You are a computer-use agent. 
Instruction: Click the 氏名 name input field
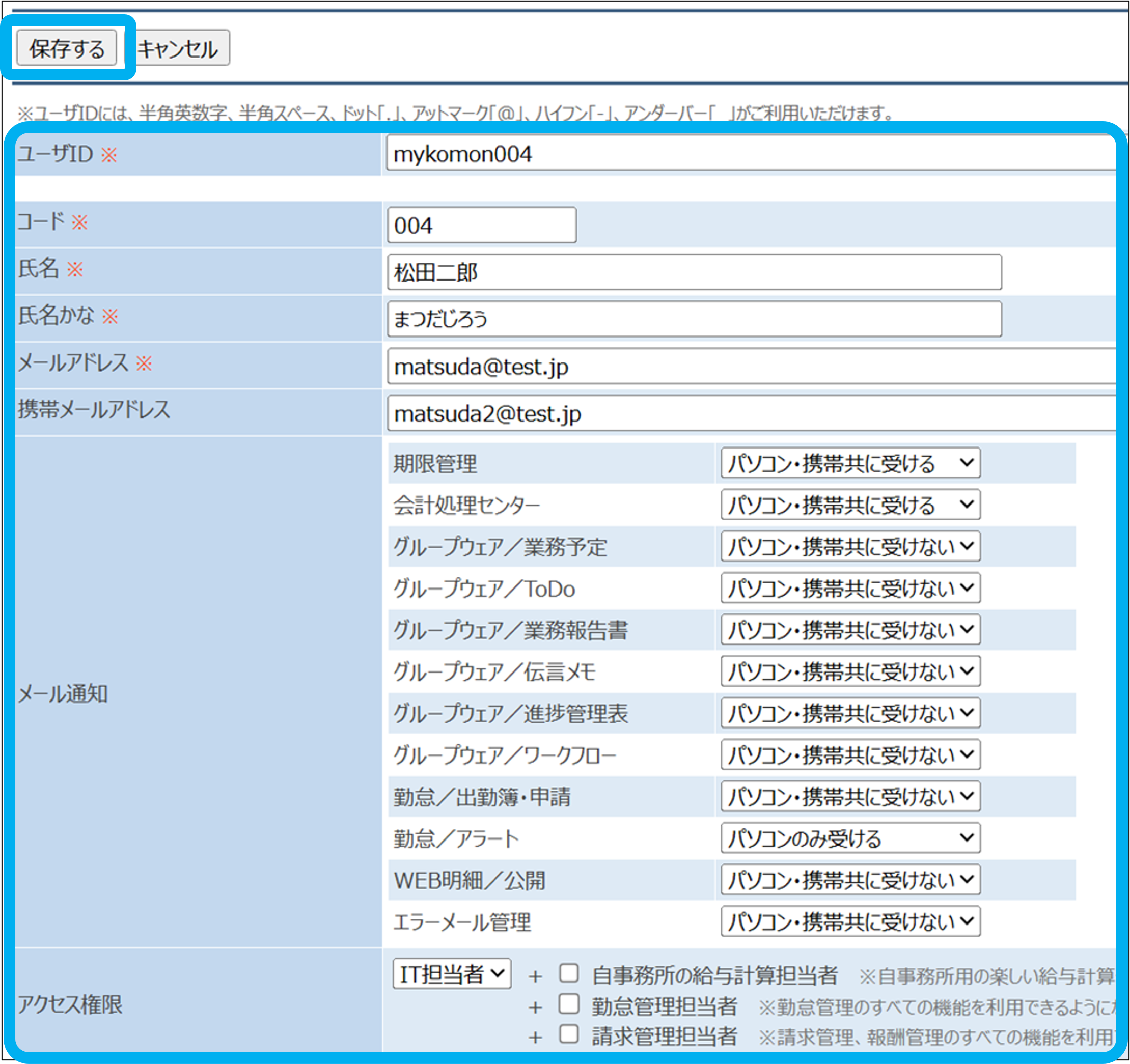694,272
